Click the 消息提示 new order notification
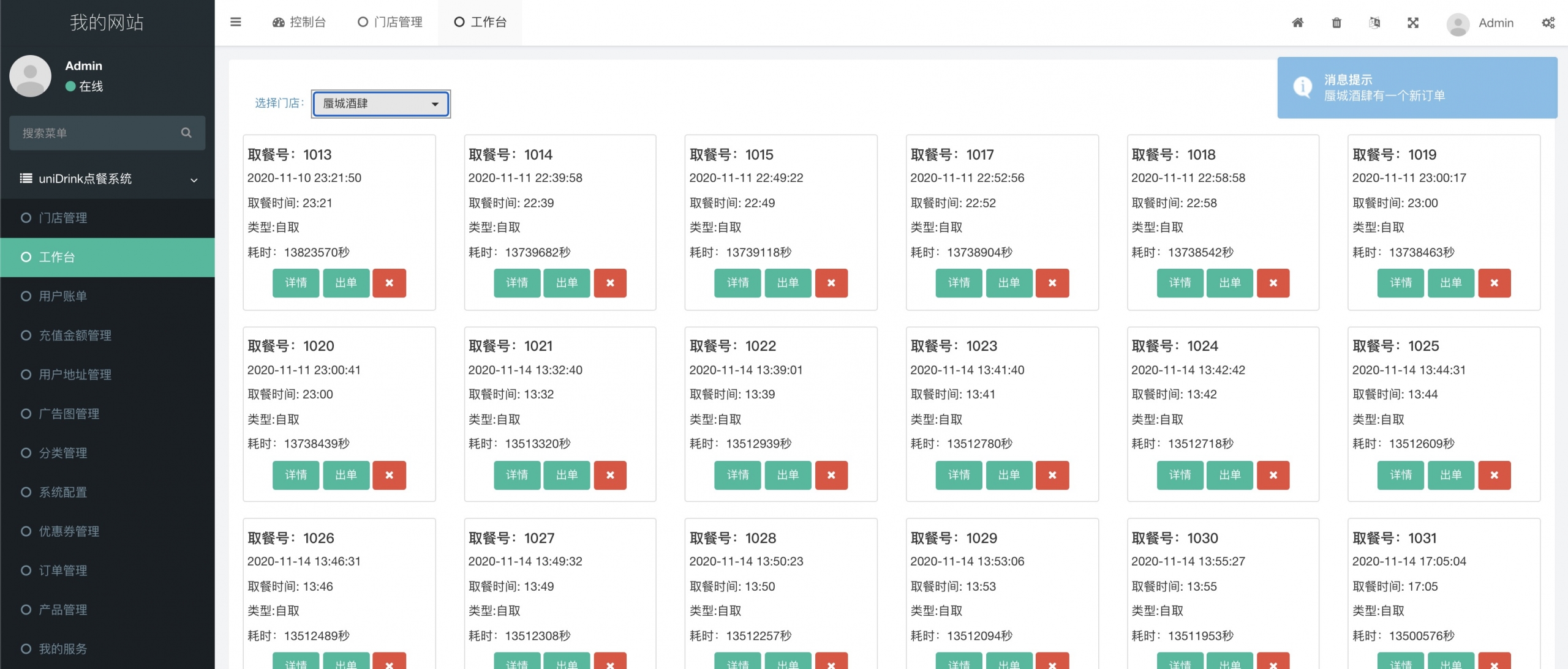 pyautogui.click(x=1417, y=88)
